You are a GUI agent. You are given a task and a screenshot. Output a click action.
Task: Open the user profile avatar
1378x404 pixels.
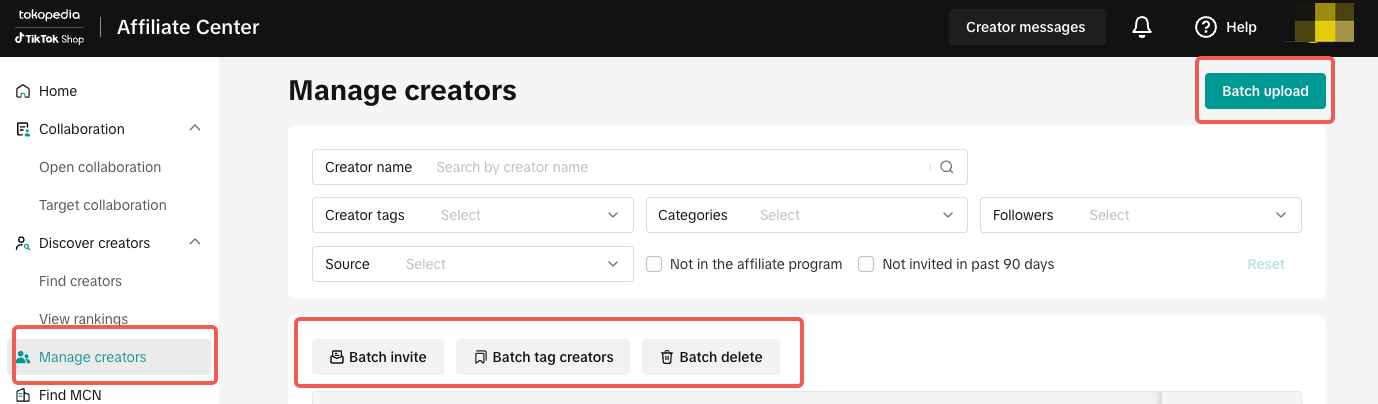click(x=1324, y=24)
